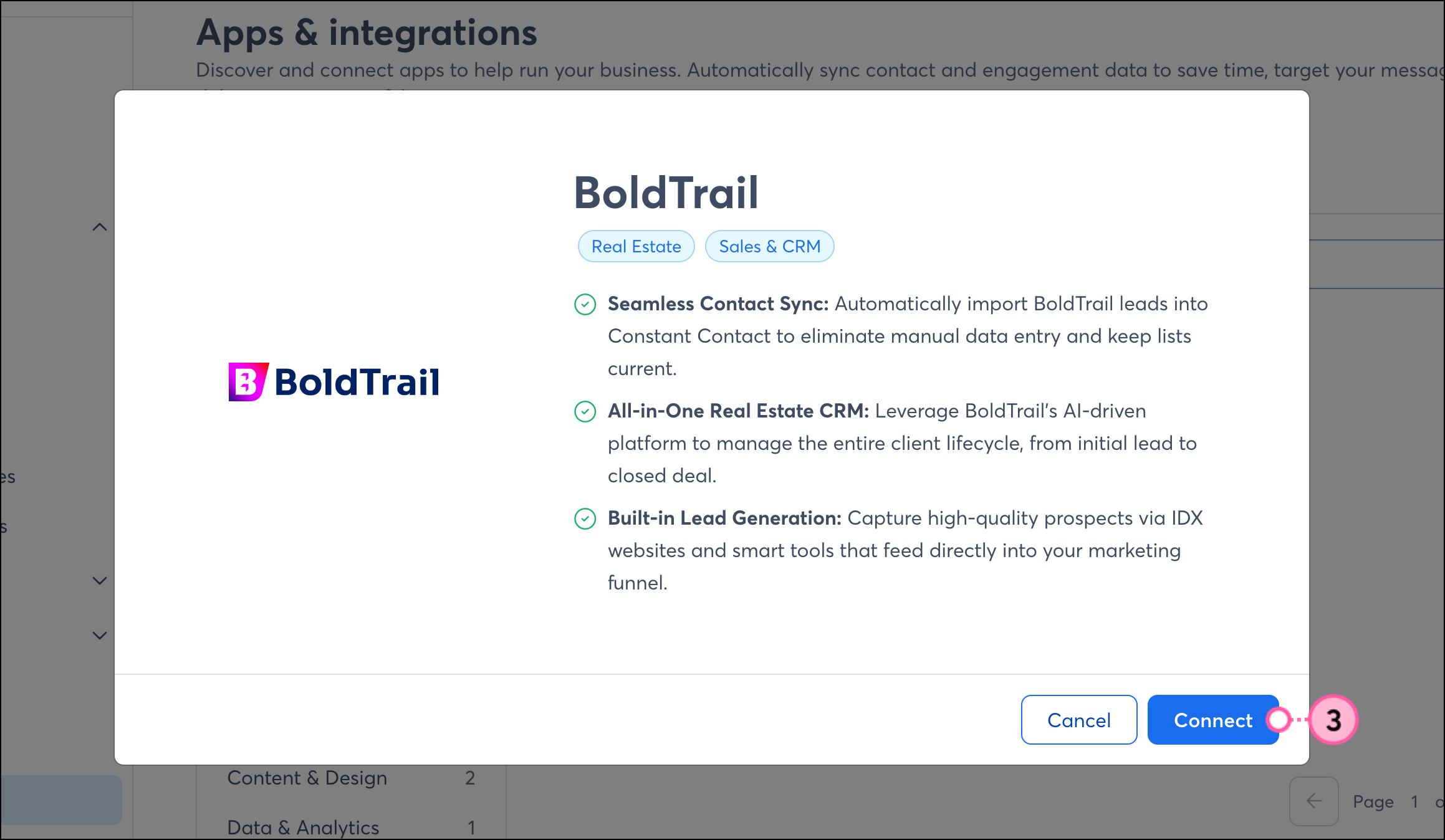This screenshot has width=1445, height=840.
Task: Click the Apps & integrations page heading
Action: (x=367, y=32)
